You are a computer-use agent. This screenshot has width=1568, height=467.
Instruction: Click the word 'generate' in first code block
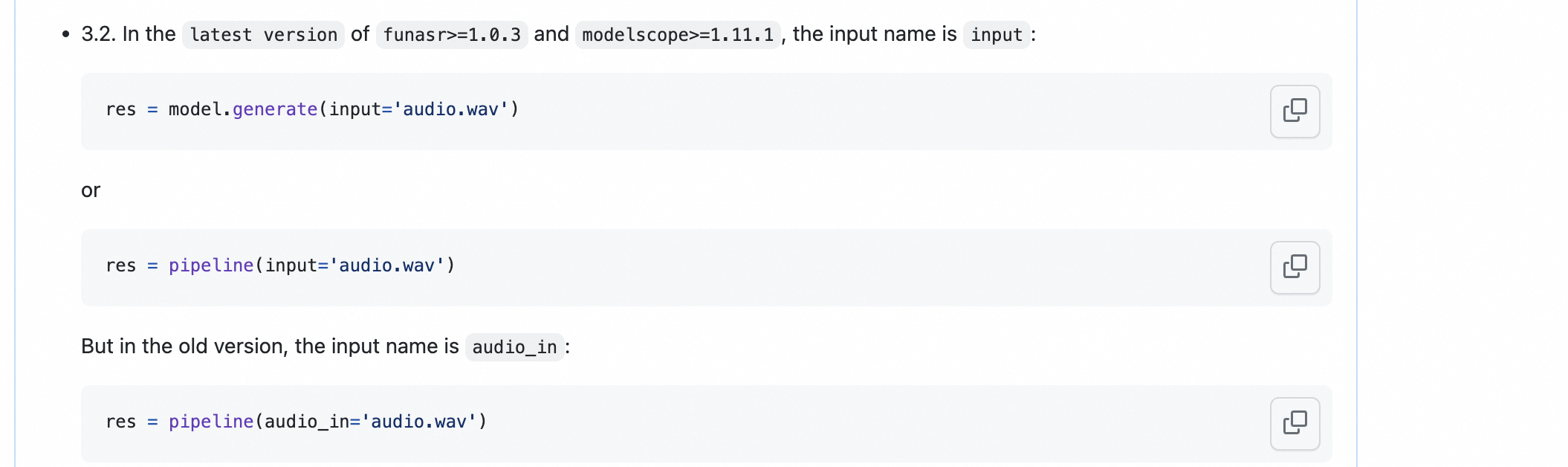(x=275, y=109)
